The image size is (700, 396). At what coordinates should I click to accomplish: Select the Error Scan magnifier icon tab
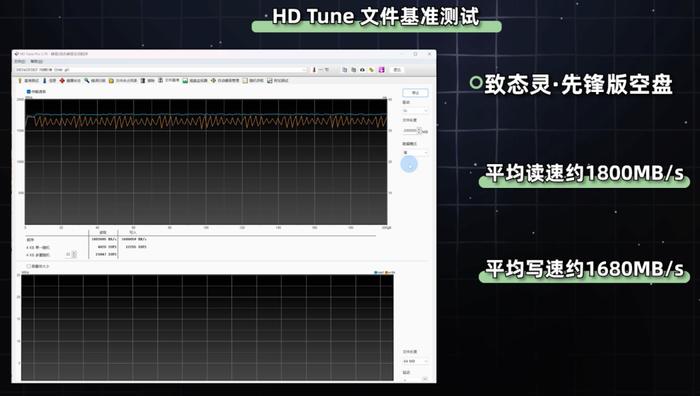(95, 81)
